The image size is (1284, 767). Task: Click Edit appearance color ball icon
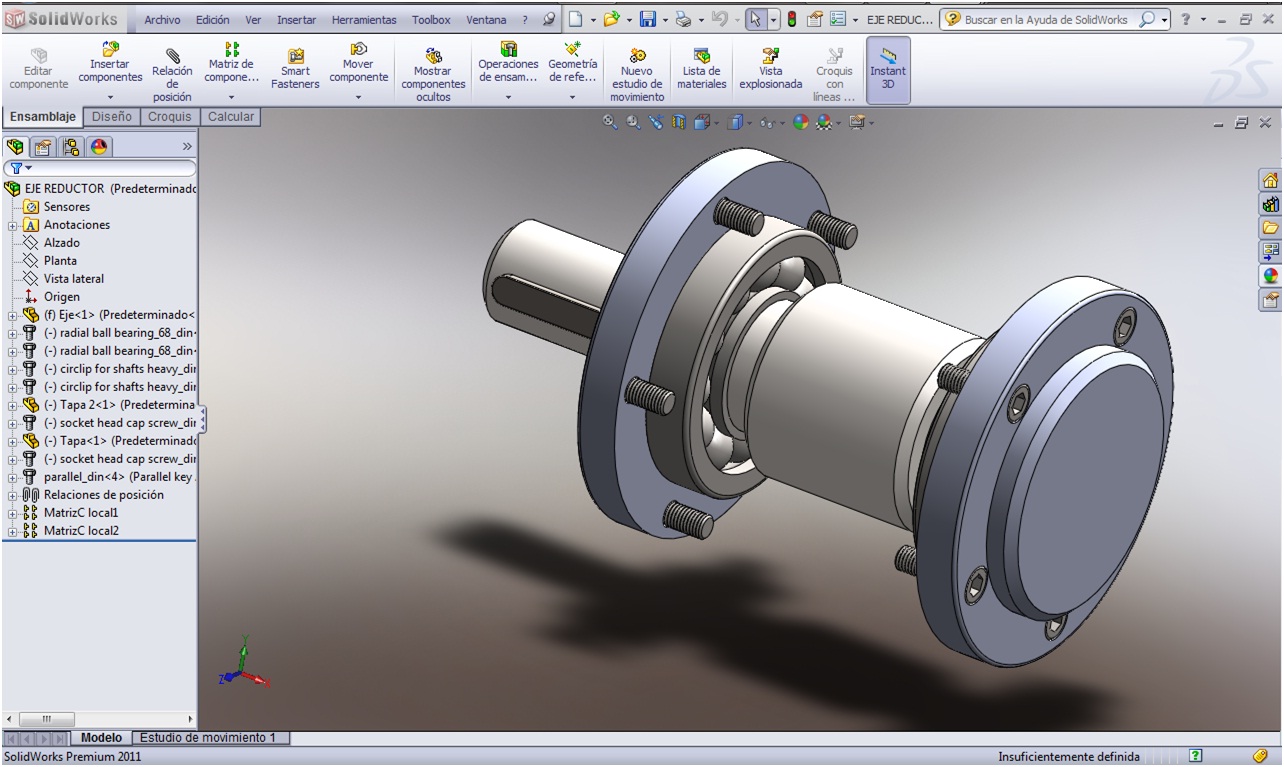[x=800, y=122]
